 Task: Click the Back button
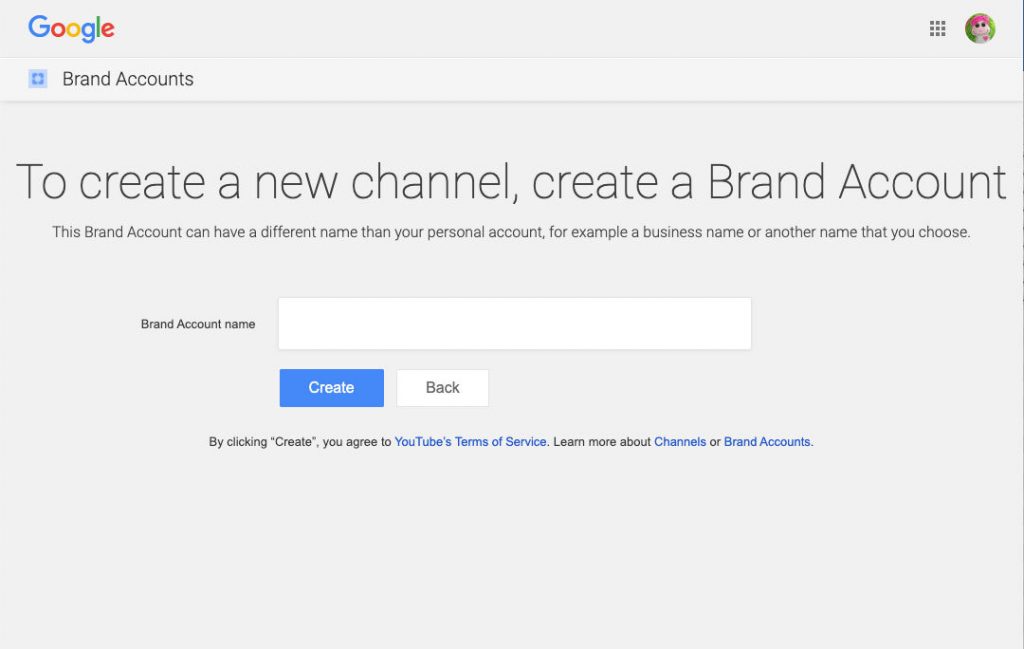click(443, 388)
